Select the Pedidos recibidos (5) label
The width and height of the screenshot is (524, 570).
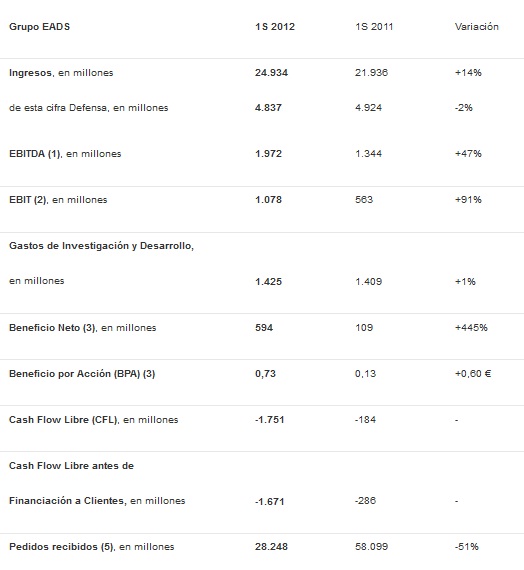click(x=92, y=547)
